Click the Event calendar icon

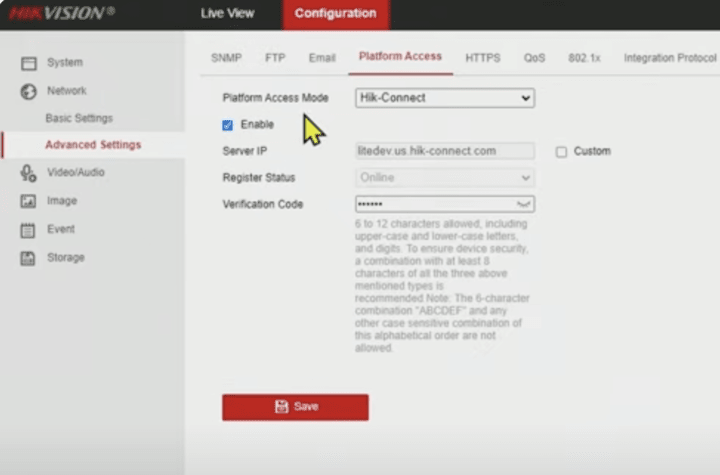(x=28, y=229)
